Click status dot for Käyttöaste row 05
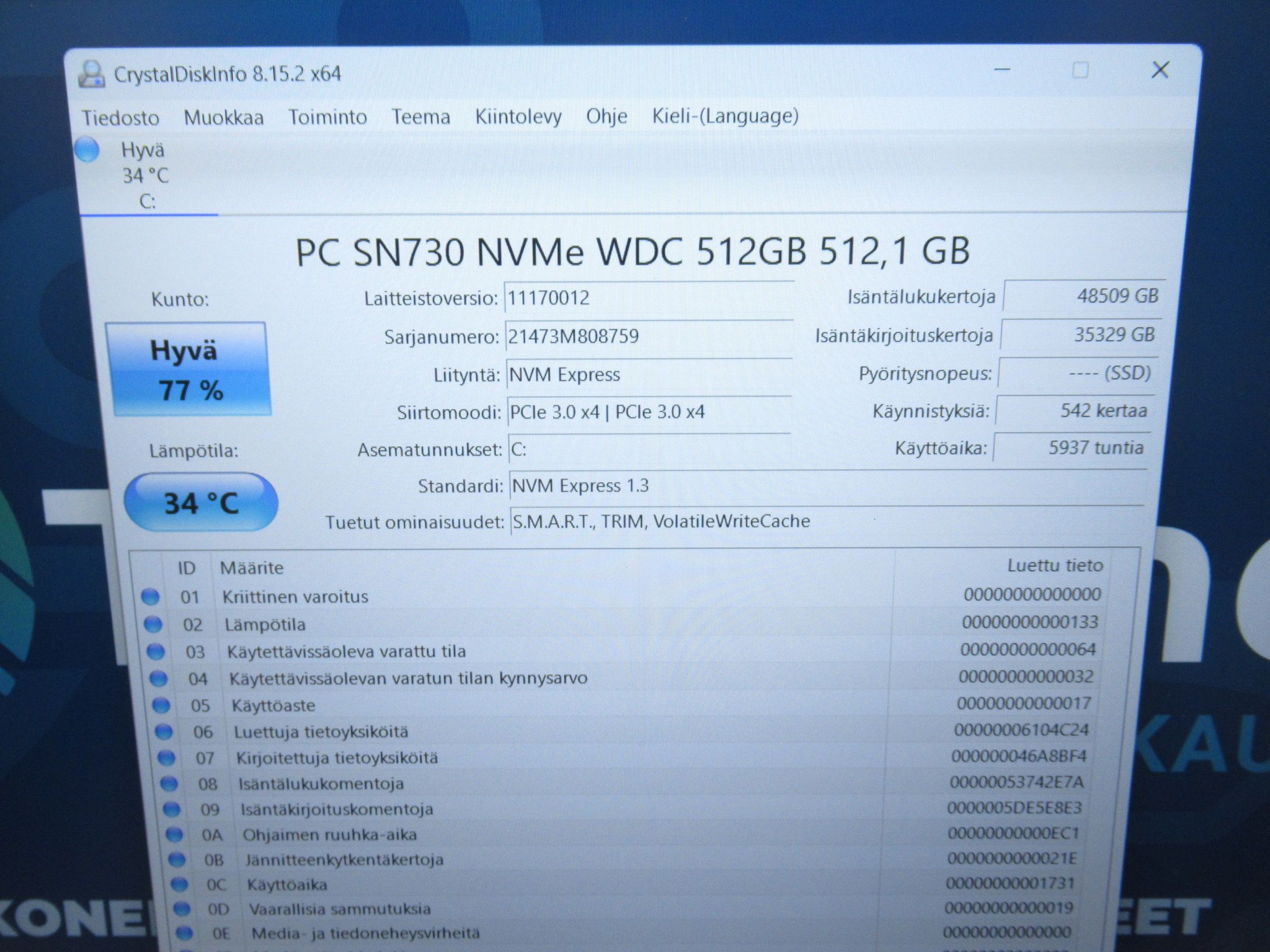The image size is (1270, 952). pos(160,705)
